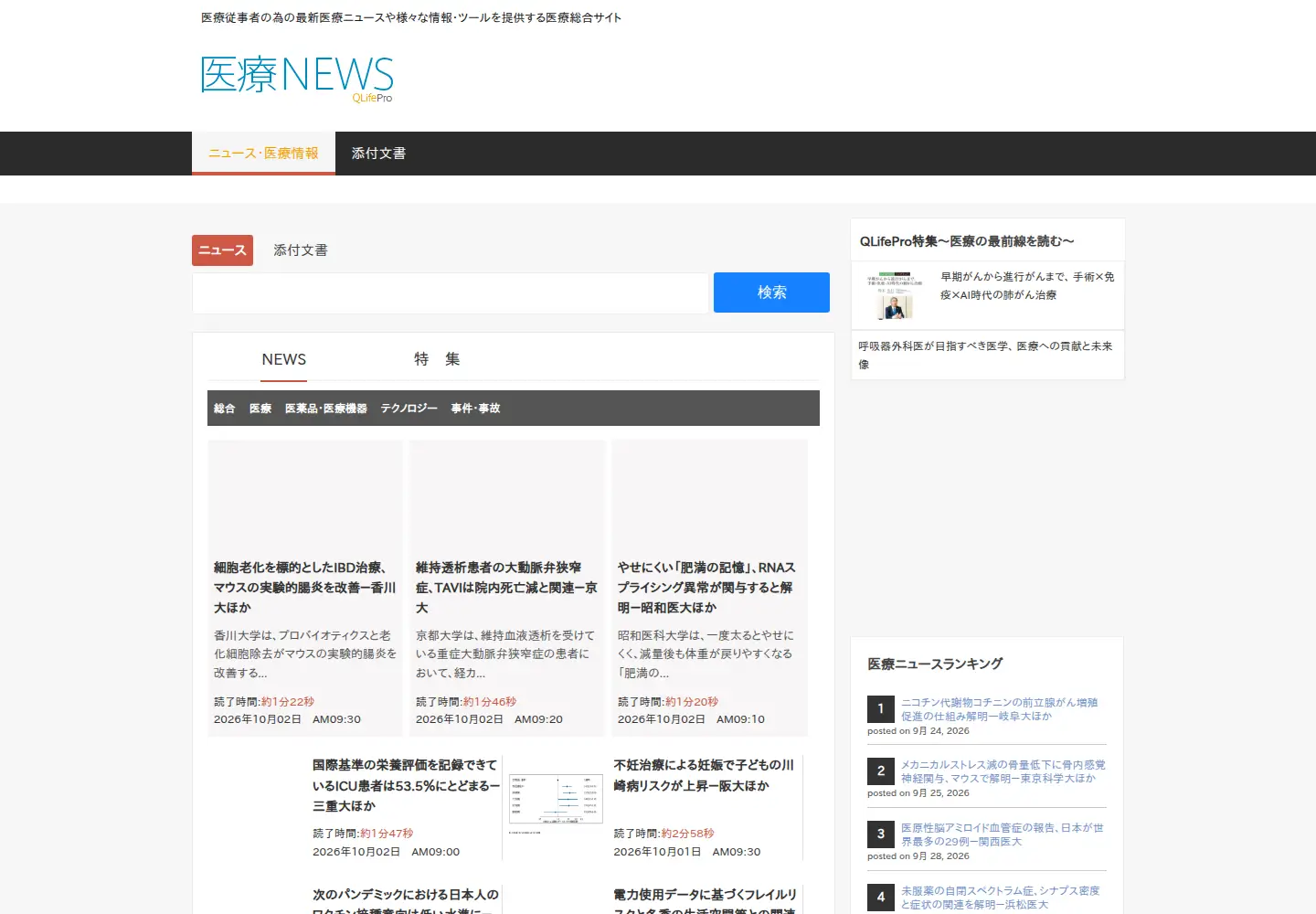The height and width of the screenshot is (914, 1316).
Task: Filter news by 医薬品・医療機器 category
Action: point(326,409)
